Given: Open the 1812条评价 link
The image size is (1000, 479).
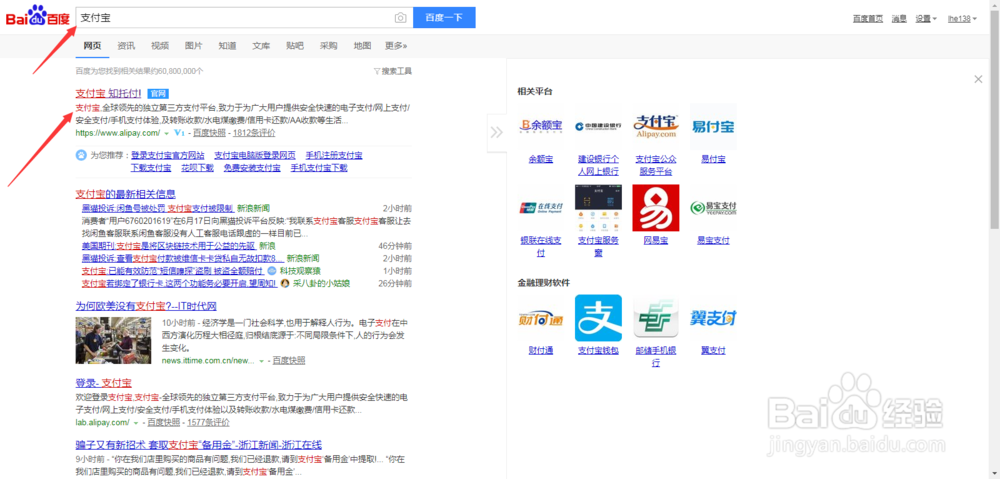Looking at the screenshot, I should coord(254,133).
